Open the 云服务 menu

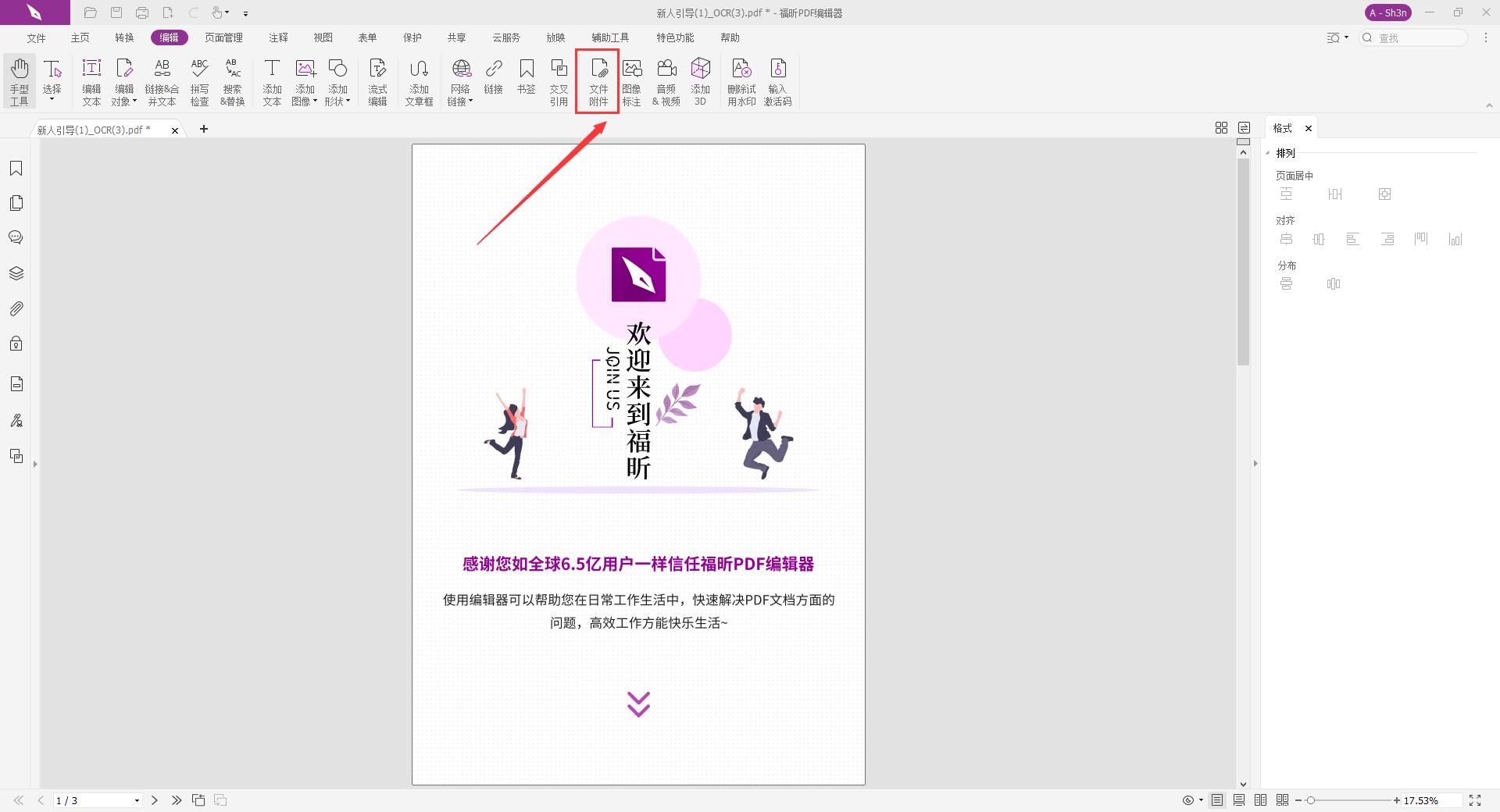(506, 37)
